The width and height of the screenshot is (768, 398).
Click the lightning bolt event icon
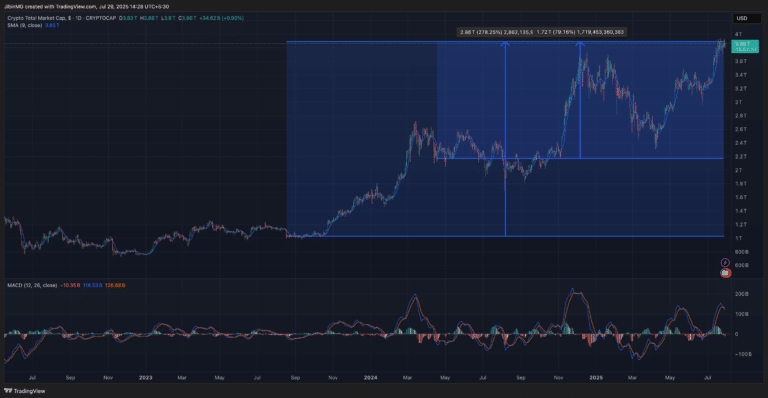[x=725, y=263]
